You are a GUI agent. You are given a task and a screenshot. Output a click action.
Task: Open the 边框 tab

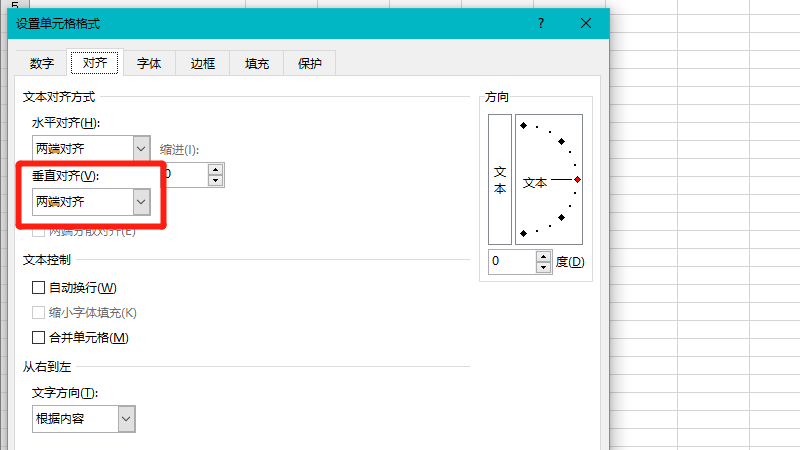[x=203, y=63]
